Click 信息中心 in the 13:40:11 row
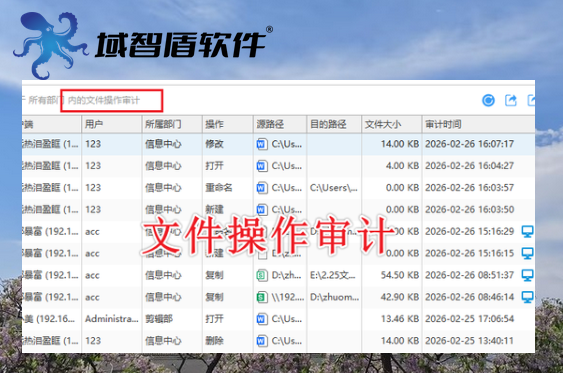This screenshot has width=563, height=373. (163, 341)
